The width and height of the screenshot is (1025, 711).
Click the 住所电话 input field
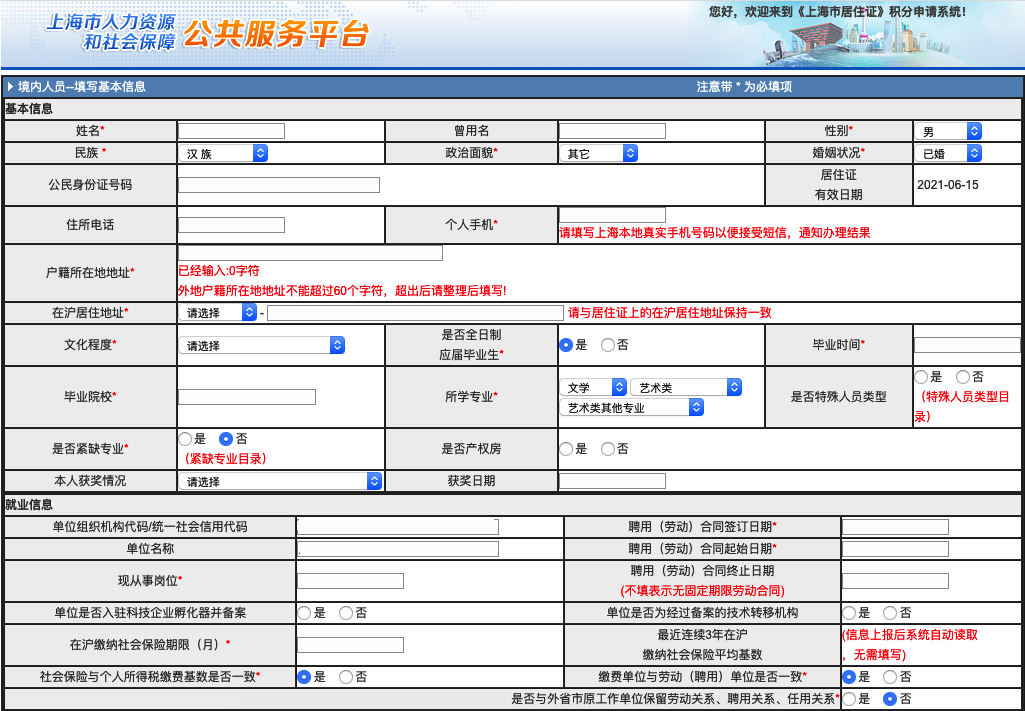pos(231,225)
